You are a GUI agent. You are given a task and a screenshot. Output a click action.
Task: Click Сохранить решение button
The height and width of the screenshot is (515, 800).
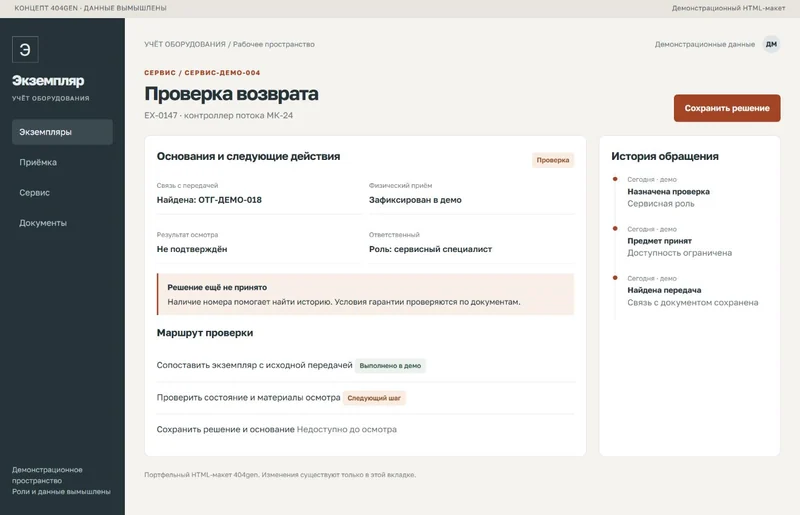(x=727, y=108)
